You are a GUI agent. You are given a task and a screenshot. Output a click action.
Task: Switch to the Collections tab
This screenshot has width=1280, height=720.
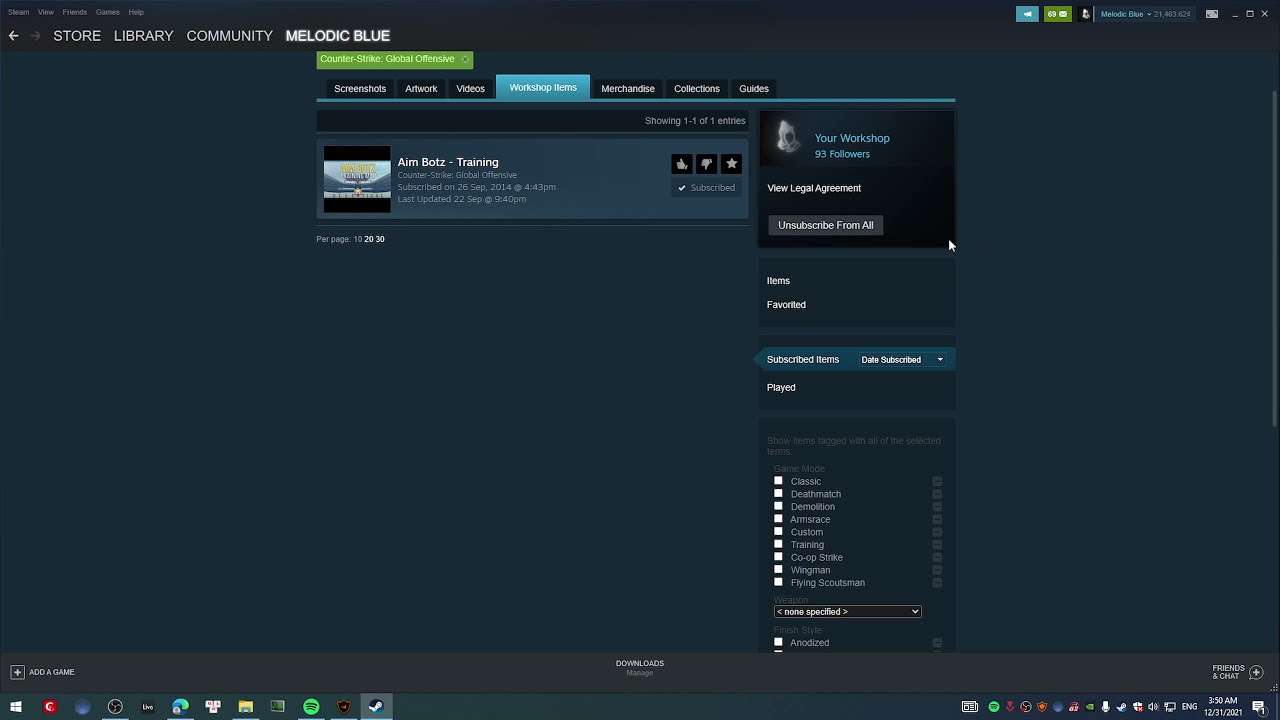[x=697, y=89]
